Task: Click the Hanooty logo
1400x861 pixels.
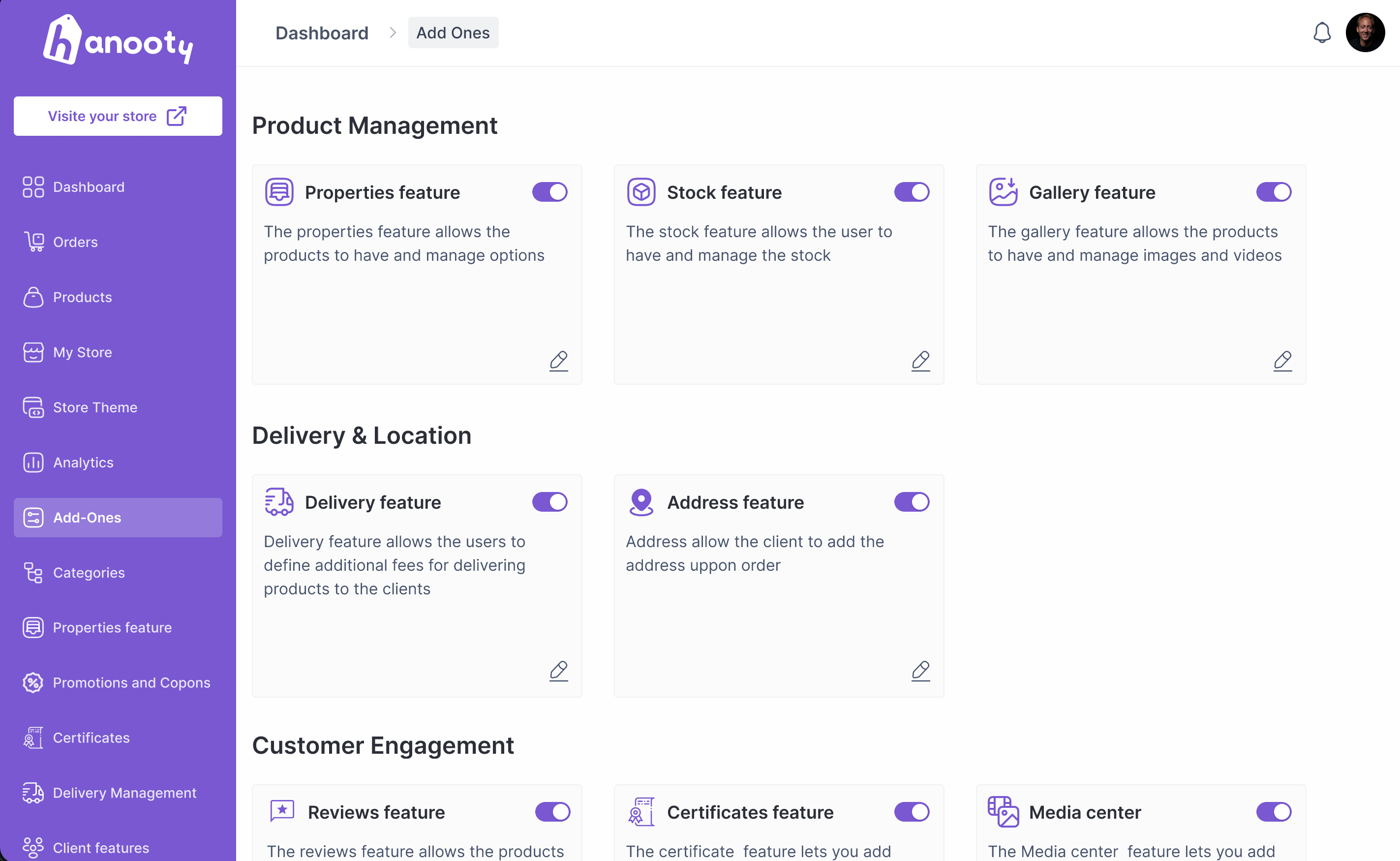Action: 118,39
